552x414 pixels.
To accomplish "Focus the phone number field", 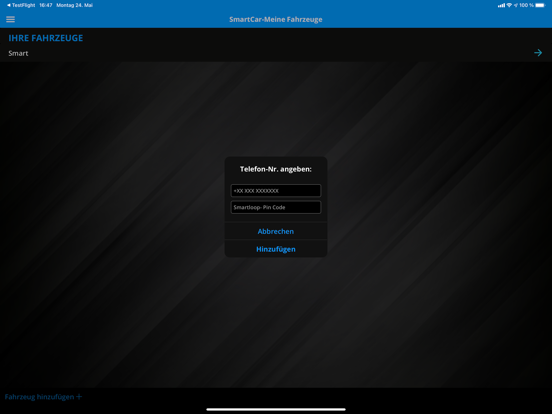I will [x=276, y=190].
